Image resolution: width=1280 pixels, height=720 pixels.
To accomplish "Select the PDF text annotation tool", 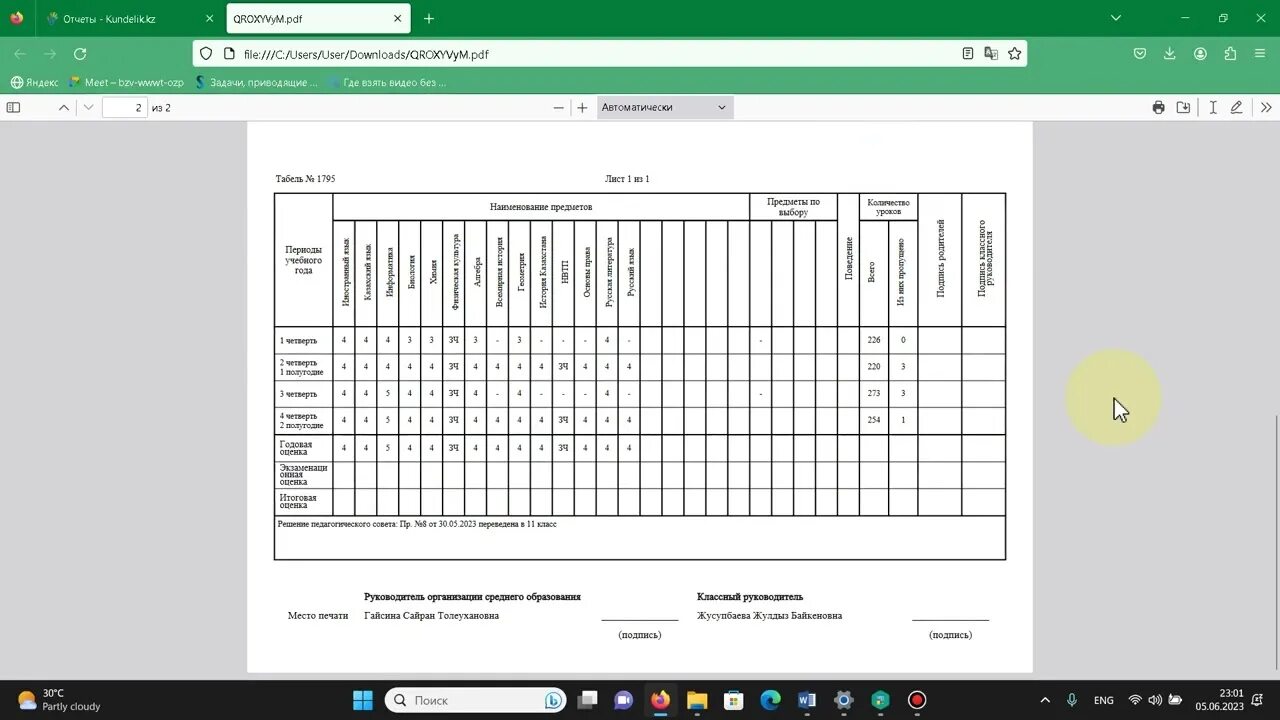I will coord(1213,107).
